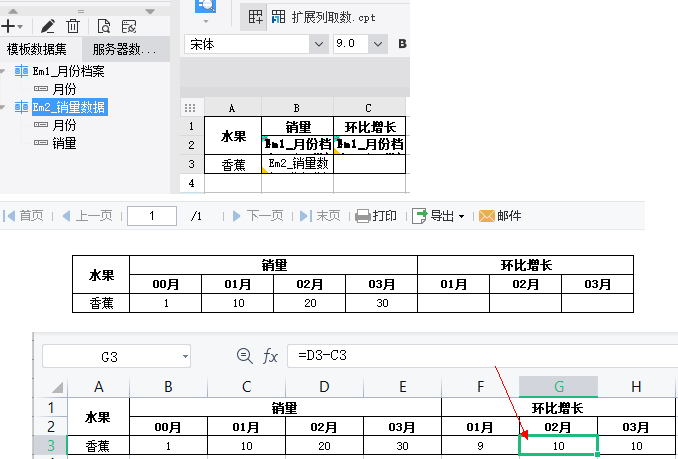Go to 下一页 next page
This screenshot has height=459, width=678.
(x=258, y=215)
